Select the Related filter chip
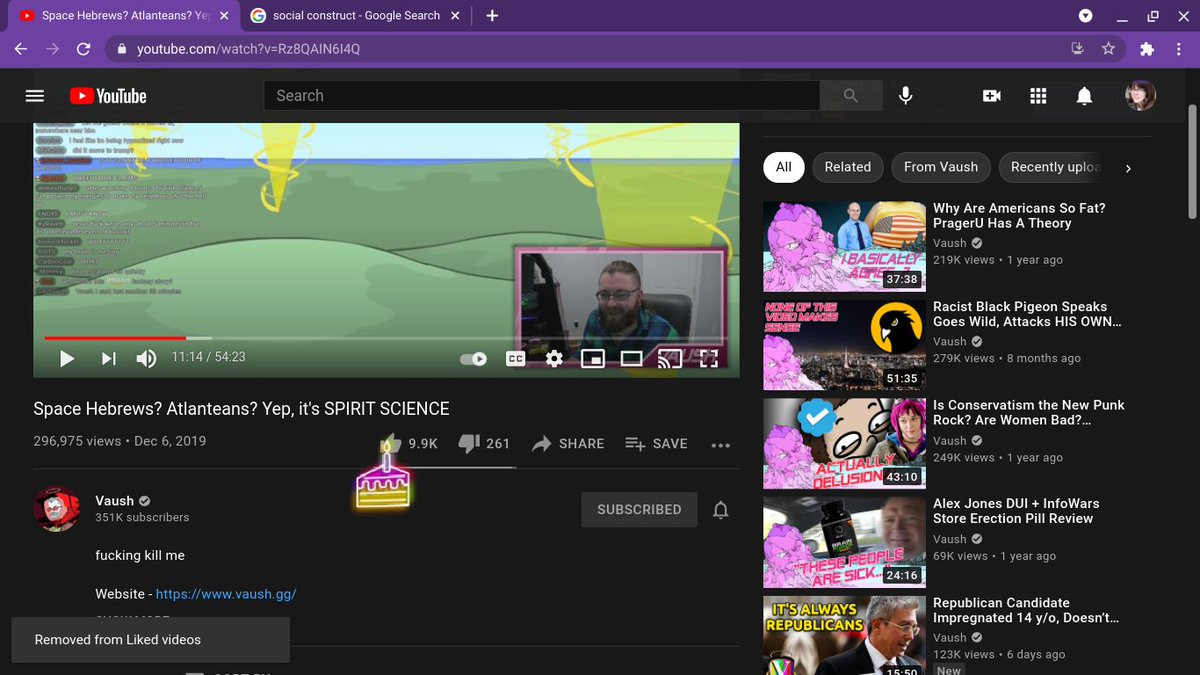Viewport: 1200px width, 675px height. click(848, 167)
